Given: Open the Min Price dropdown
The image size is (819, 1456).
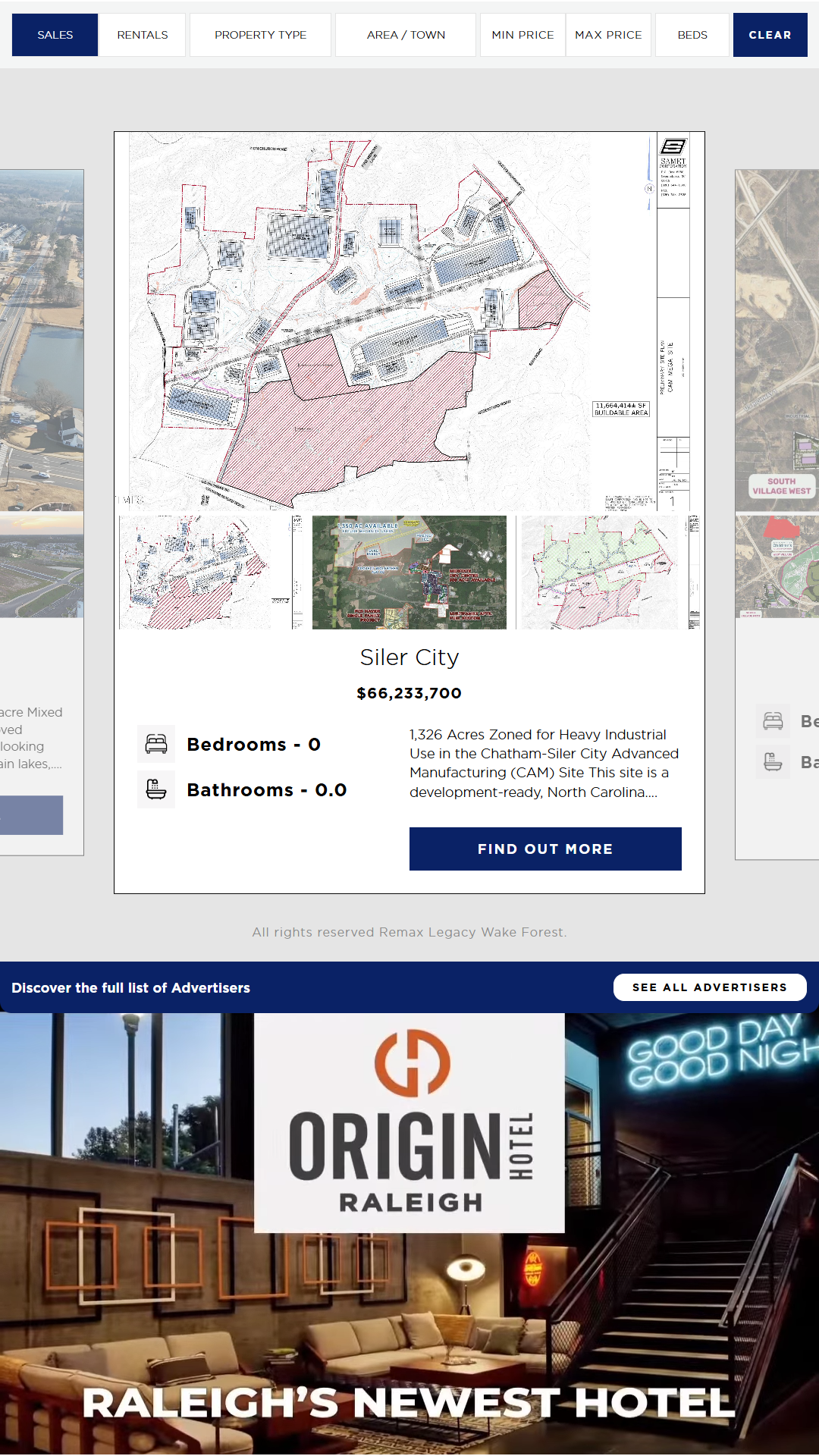Looking at the screenshot, I should pyautogui.click(x=522, y=35).
